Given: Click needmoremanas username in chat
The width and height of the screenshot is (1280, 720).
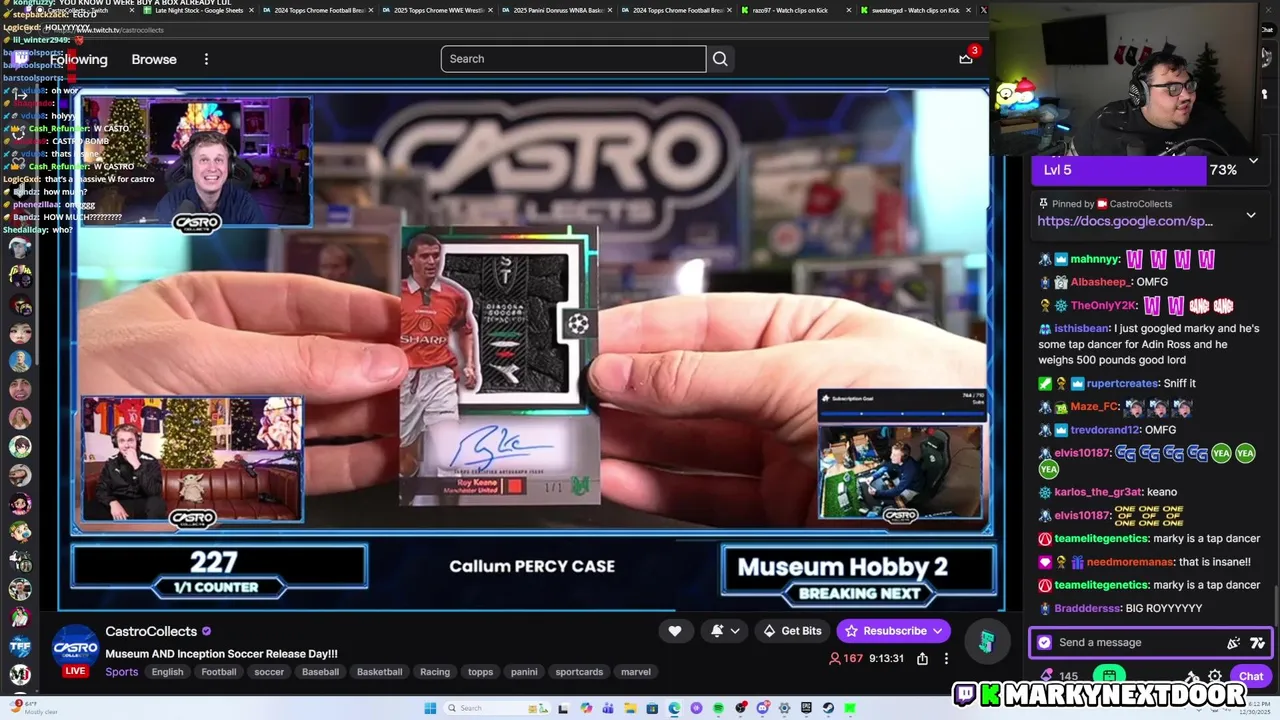Looking at the screenshot, I should 1129,562.
